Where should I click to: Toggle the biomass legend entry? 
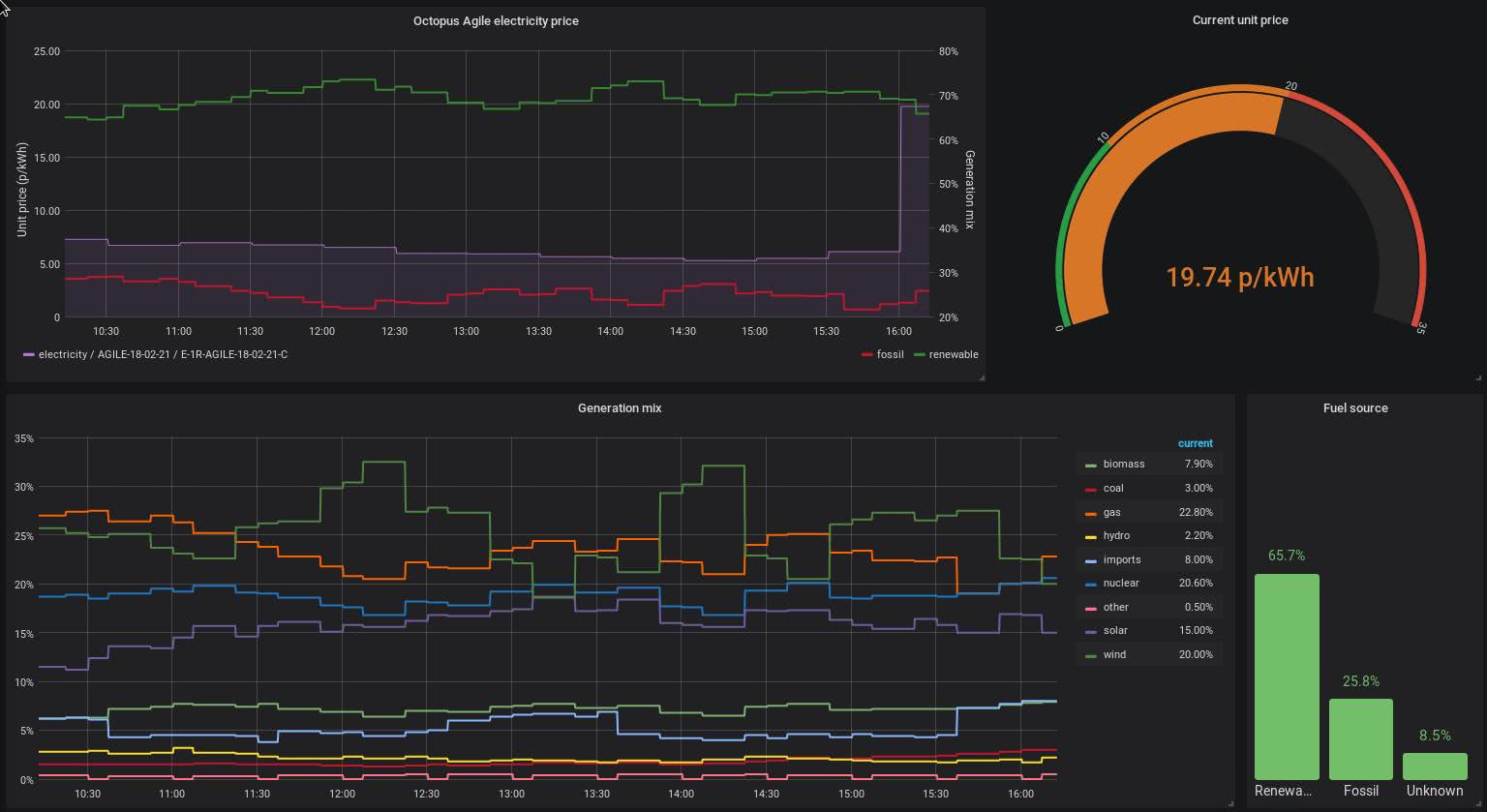pos(1123,465)
